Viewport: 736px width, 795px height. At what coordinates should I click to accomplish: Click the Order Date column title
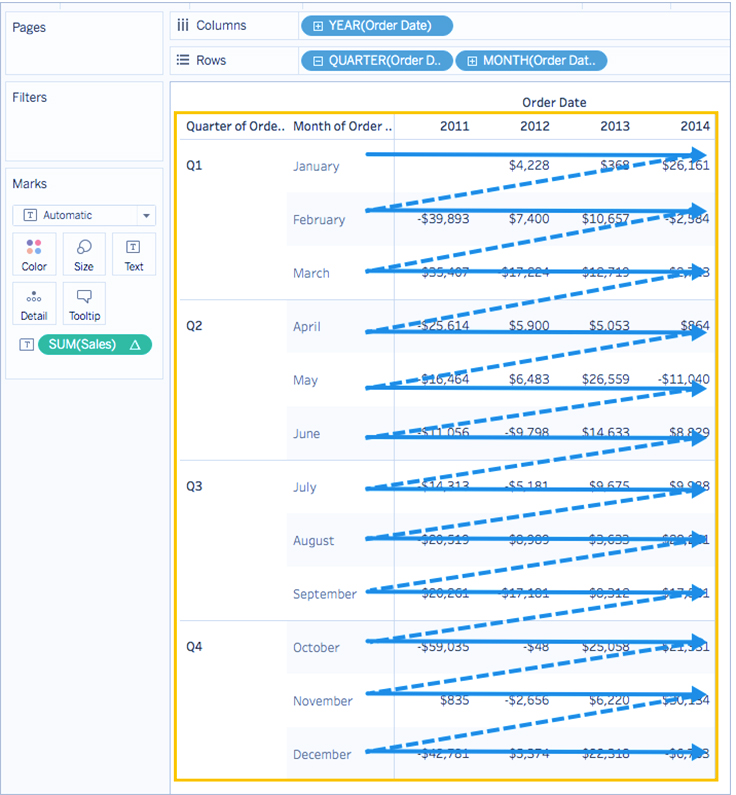click(x=554, y=102)
